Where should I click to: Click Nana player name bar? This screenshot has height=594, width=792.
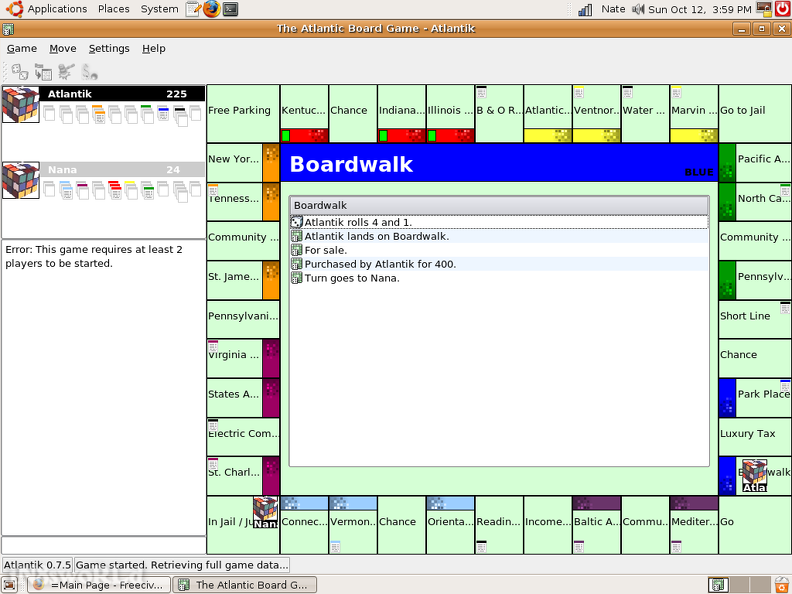point(122,170)
